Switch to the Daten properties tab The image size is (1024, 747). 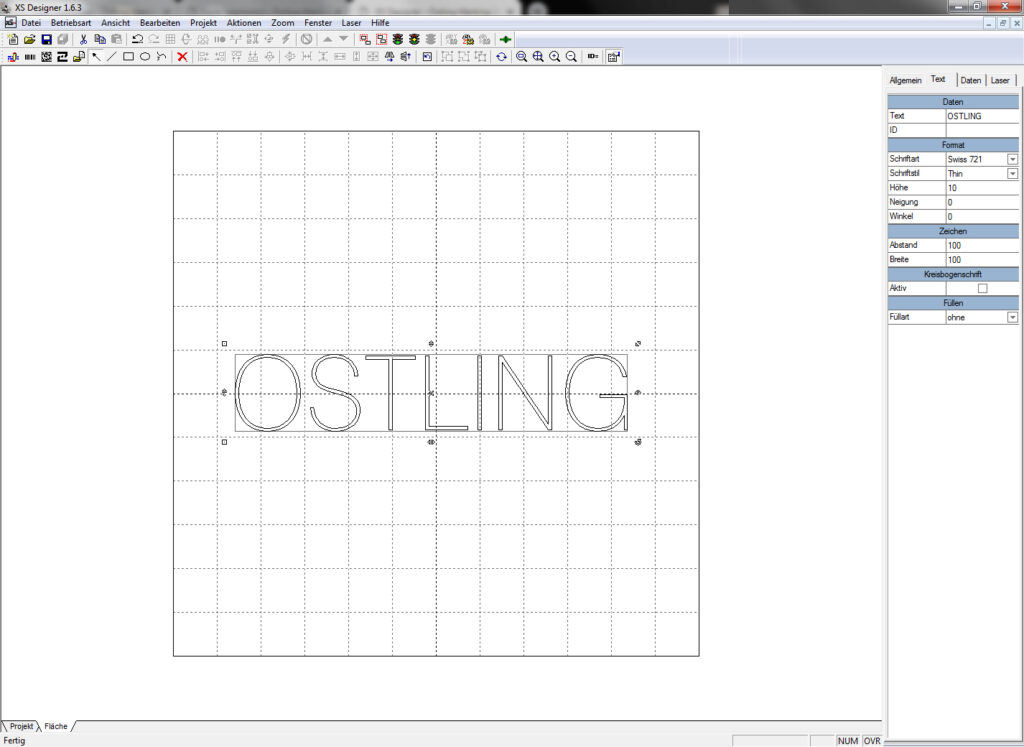coord(970,80)
